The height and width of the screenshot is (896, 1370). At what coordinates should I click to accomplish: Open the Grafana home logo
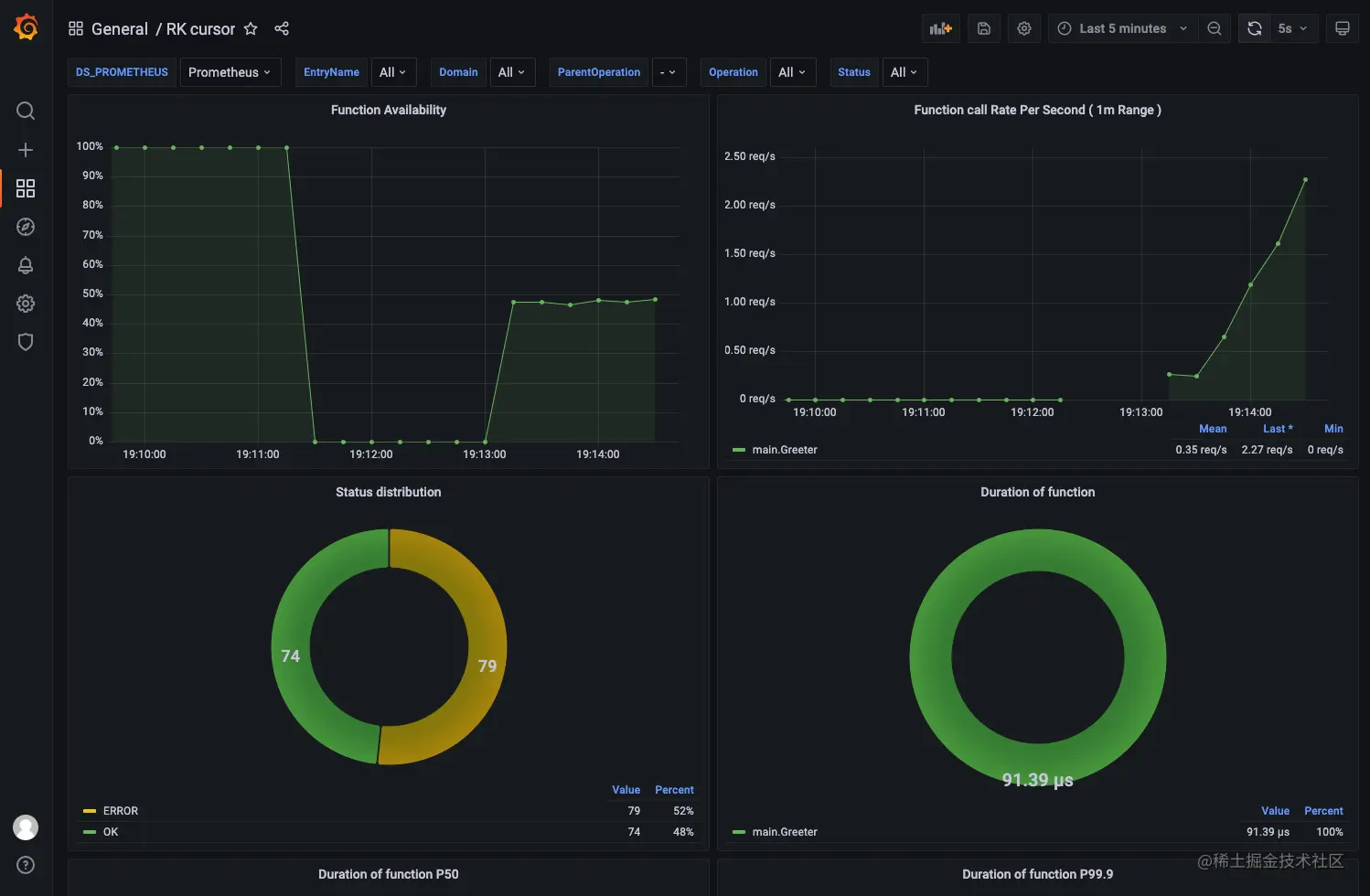click(26, 28)
